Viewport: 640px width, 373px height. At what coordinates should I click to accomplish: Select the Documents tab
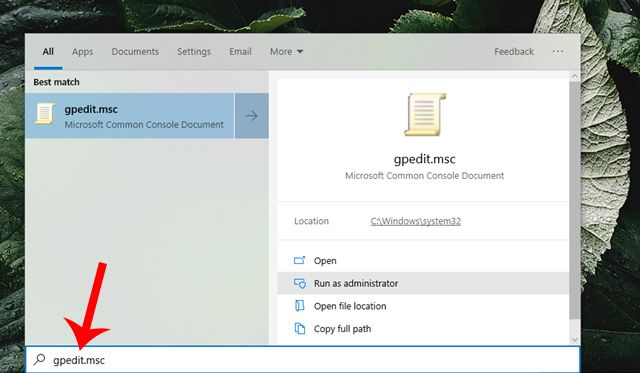[x=135, y=51]
